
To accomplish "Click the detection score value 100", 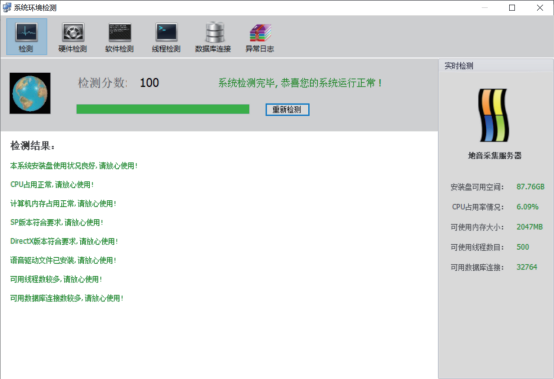I will (x=149, y=83).
